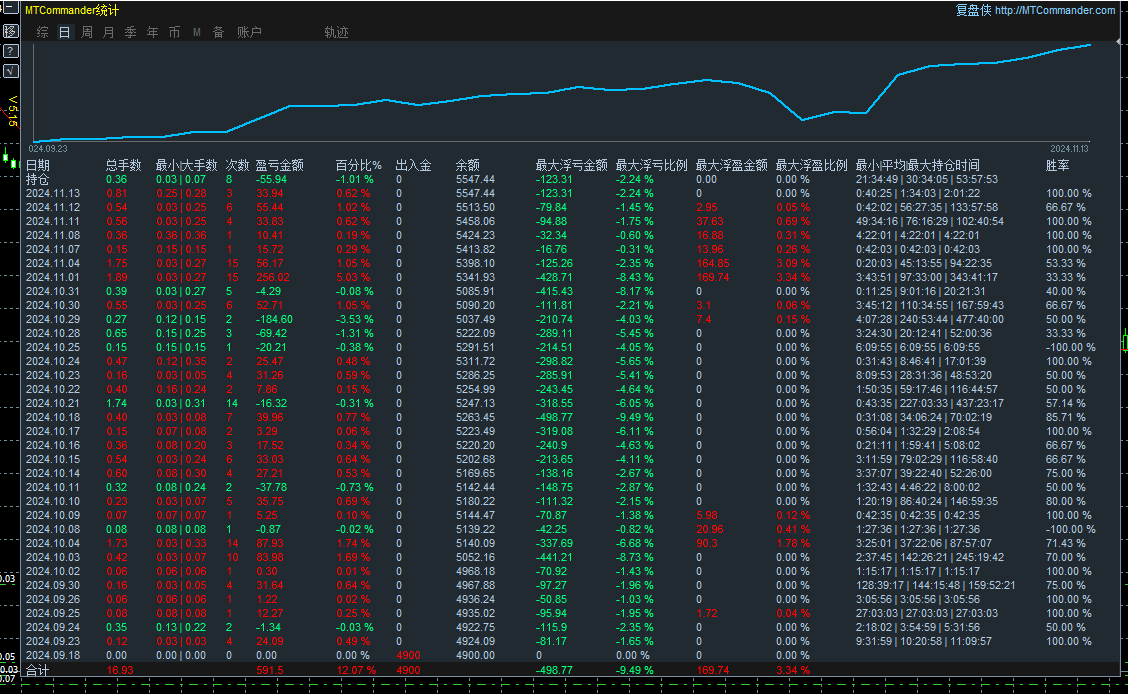Open the M tab
The image size is (1128, 694).
[x=196, y=32]
